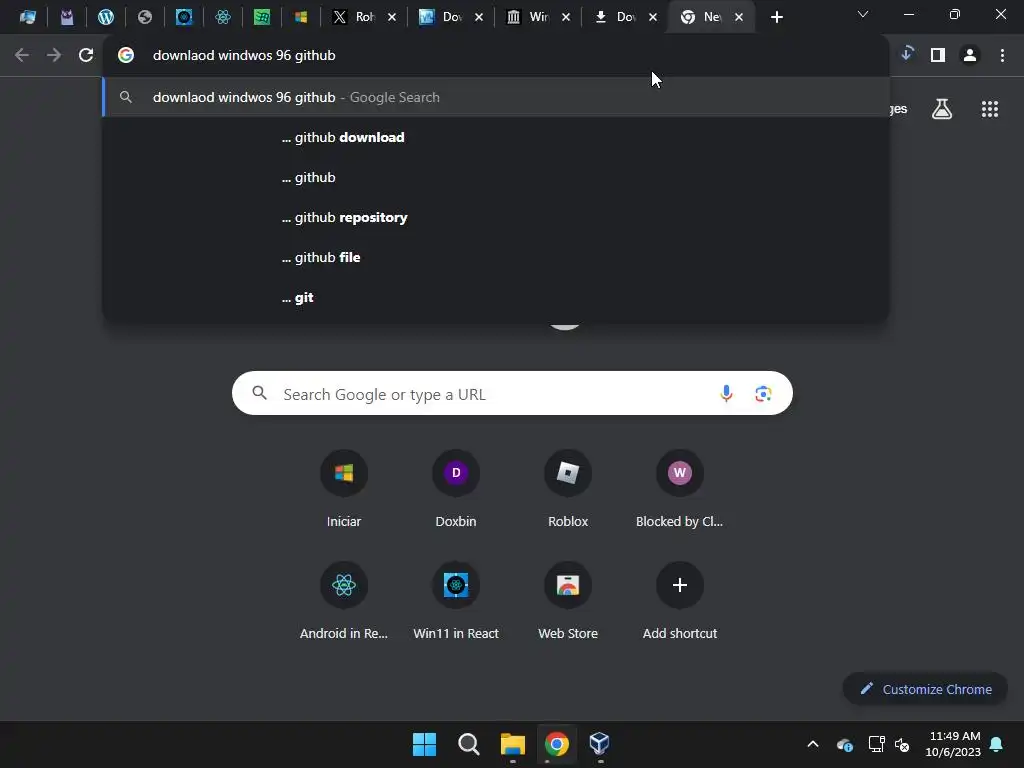1024x768 pixels.
Task: Open the Google apps grid
Action: (990, 109)
